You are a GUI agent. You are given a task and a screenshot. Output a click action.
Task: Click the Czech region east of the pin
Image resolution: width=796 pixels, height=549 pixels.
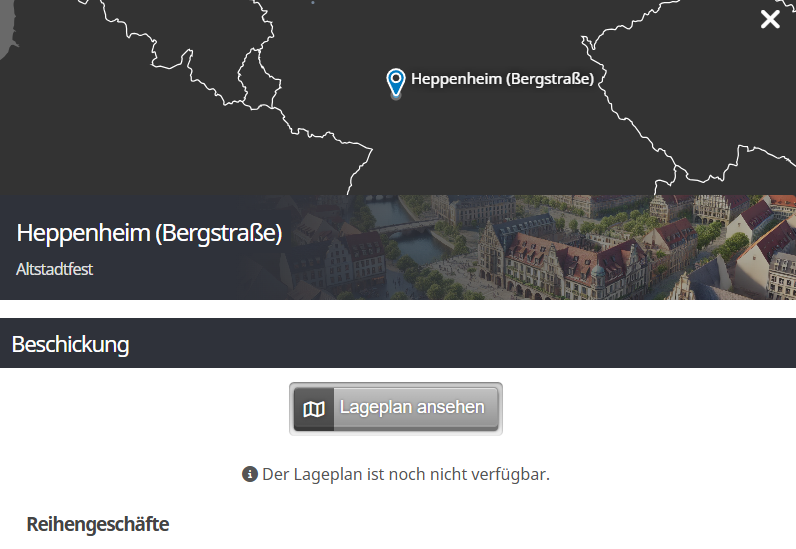point(690,80)
